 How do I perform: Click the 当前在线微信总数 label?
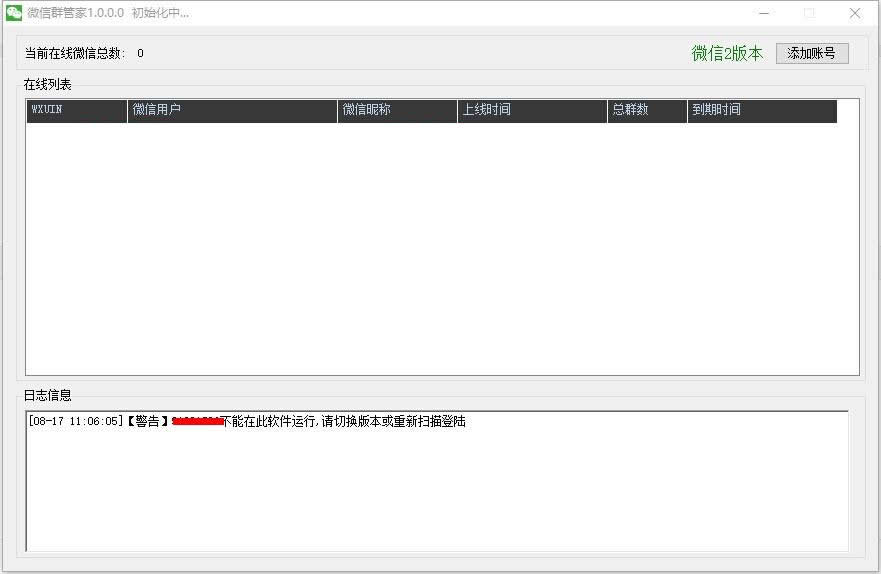75,53
